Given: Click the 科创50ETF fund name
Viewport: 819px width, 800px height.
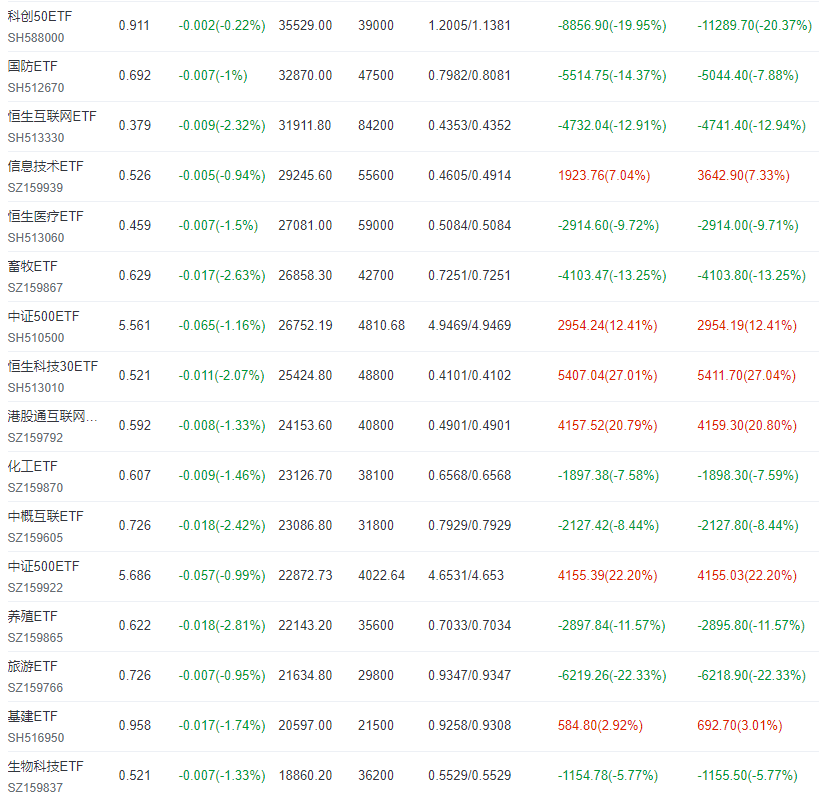Looking at the screenshot, I should click(x=40, y=16).
